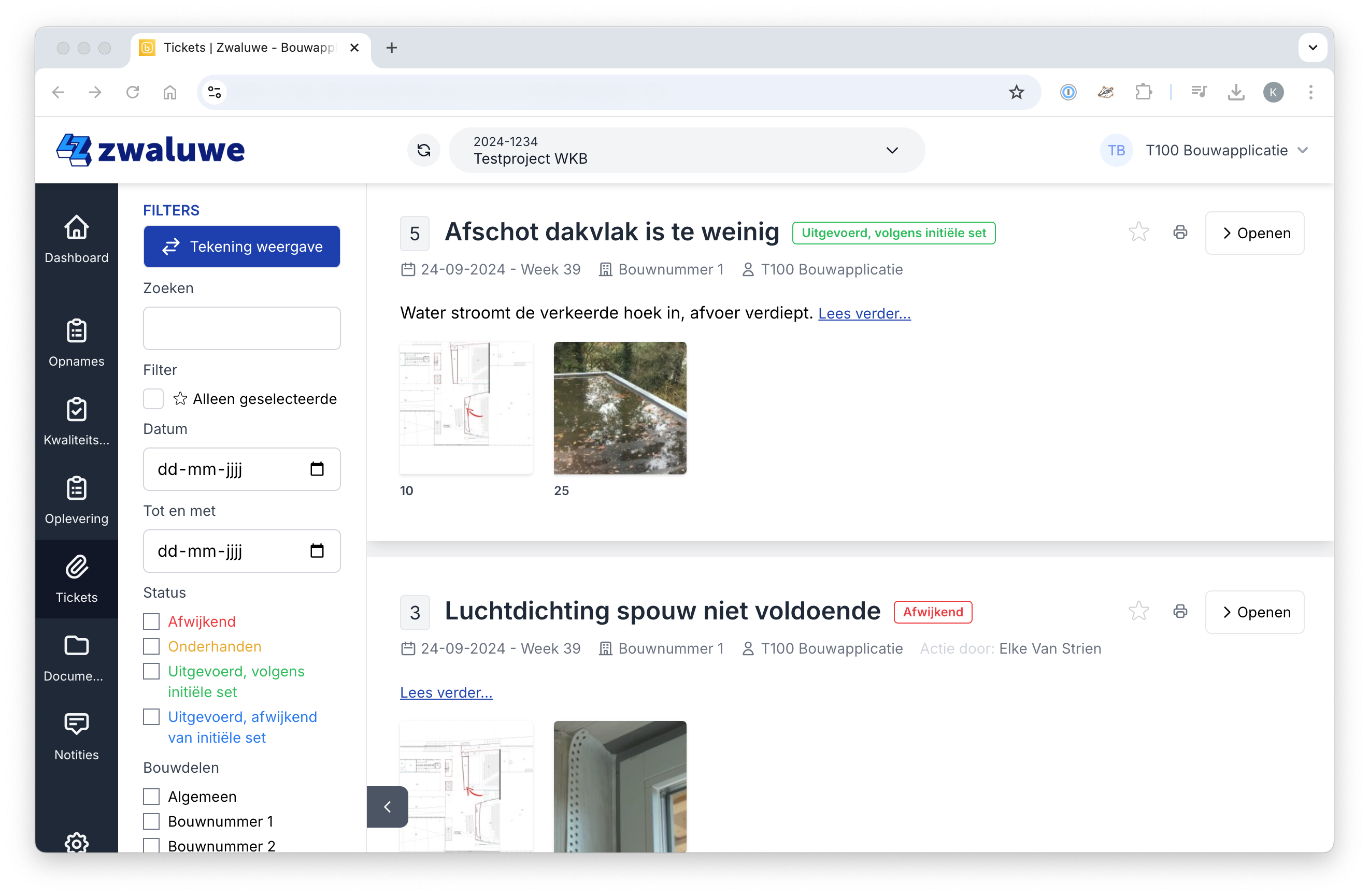The image size is (1369, 896).
Task: Open rooftop water photo thumbnail 25
Action: (620, 408)
